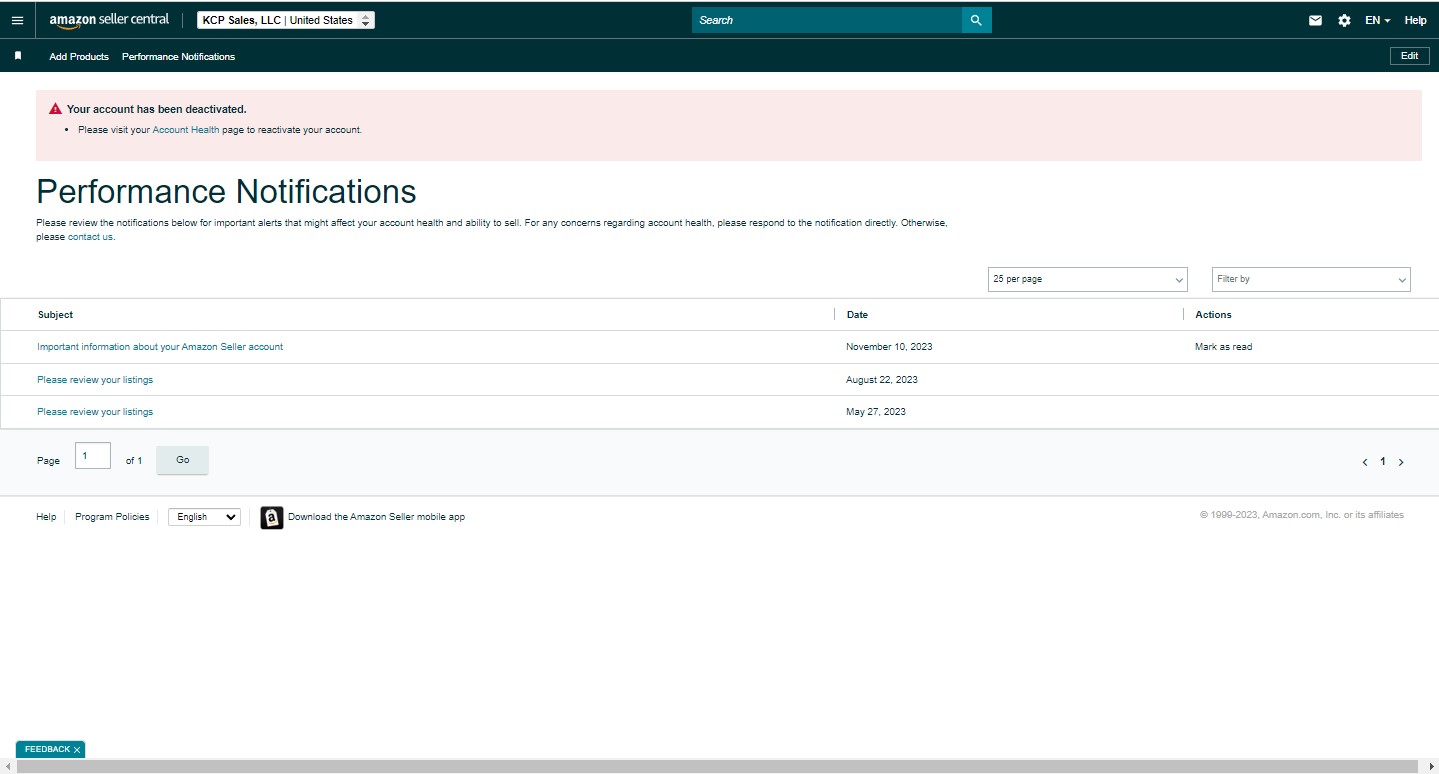Open the August 22 'Please review your listings' notification

point(95,380)
